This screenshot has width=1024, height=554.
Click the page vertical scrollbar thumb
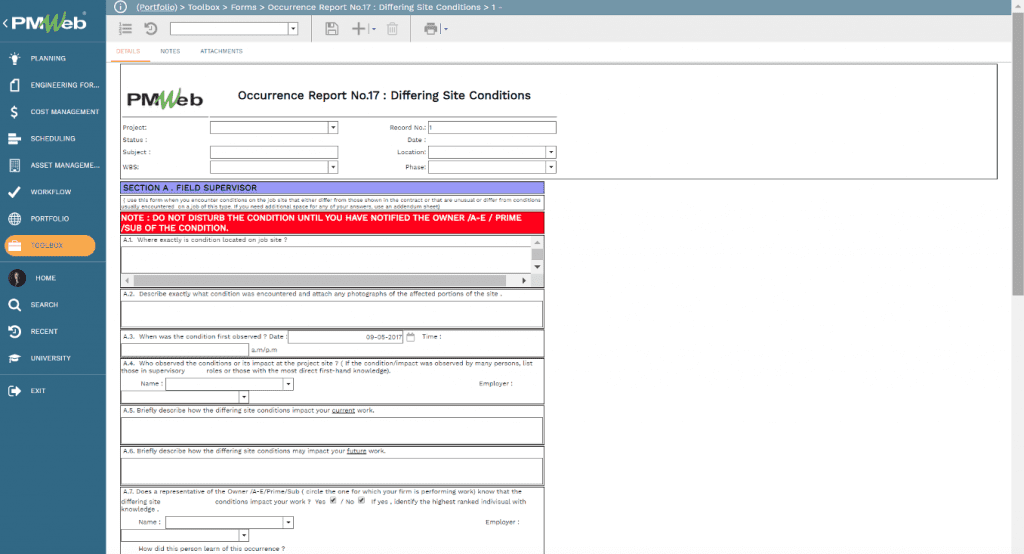pos(1018,154)
